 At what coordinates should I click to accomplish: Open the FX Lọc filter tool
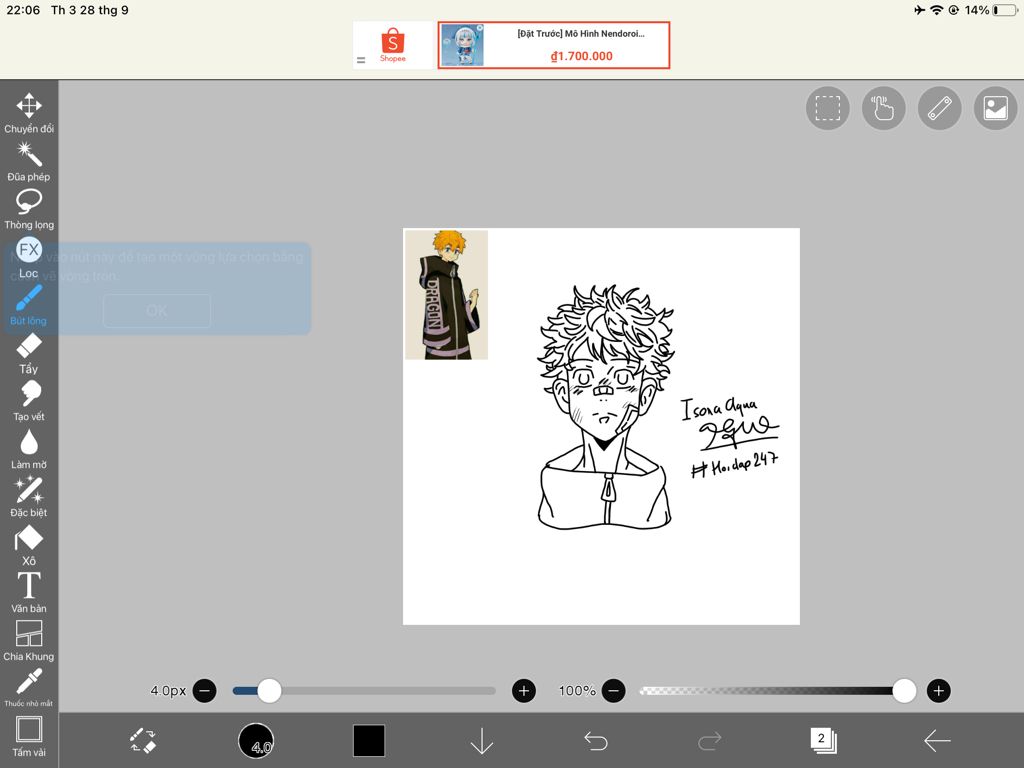[x=29, y=257]
